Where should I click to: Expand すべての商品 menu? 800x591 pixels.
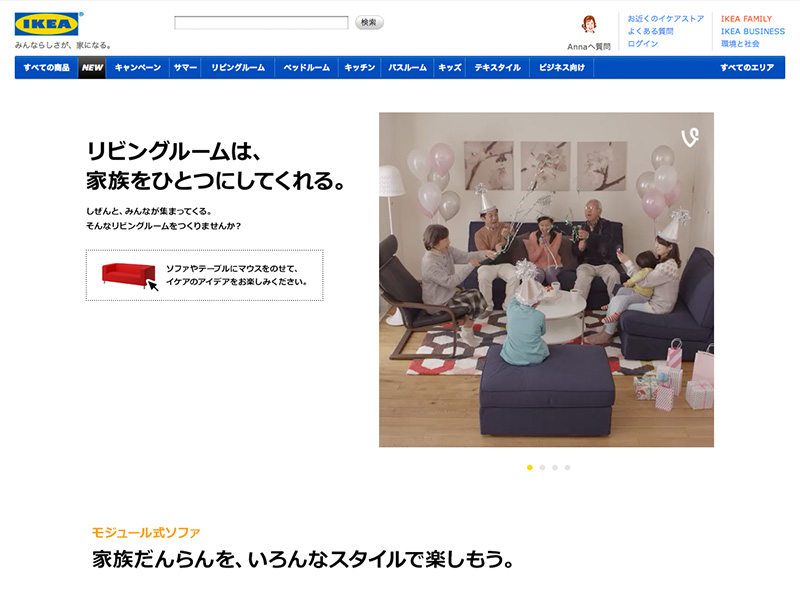[x=46, y=68]
